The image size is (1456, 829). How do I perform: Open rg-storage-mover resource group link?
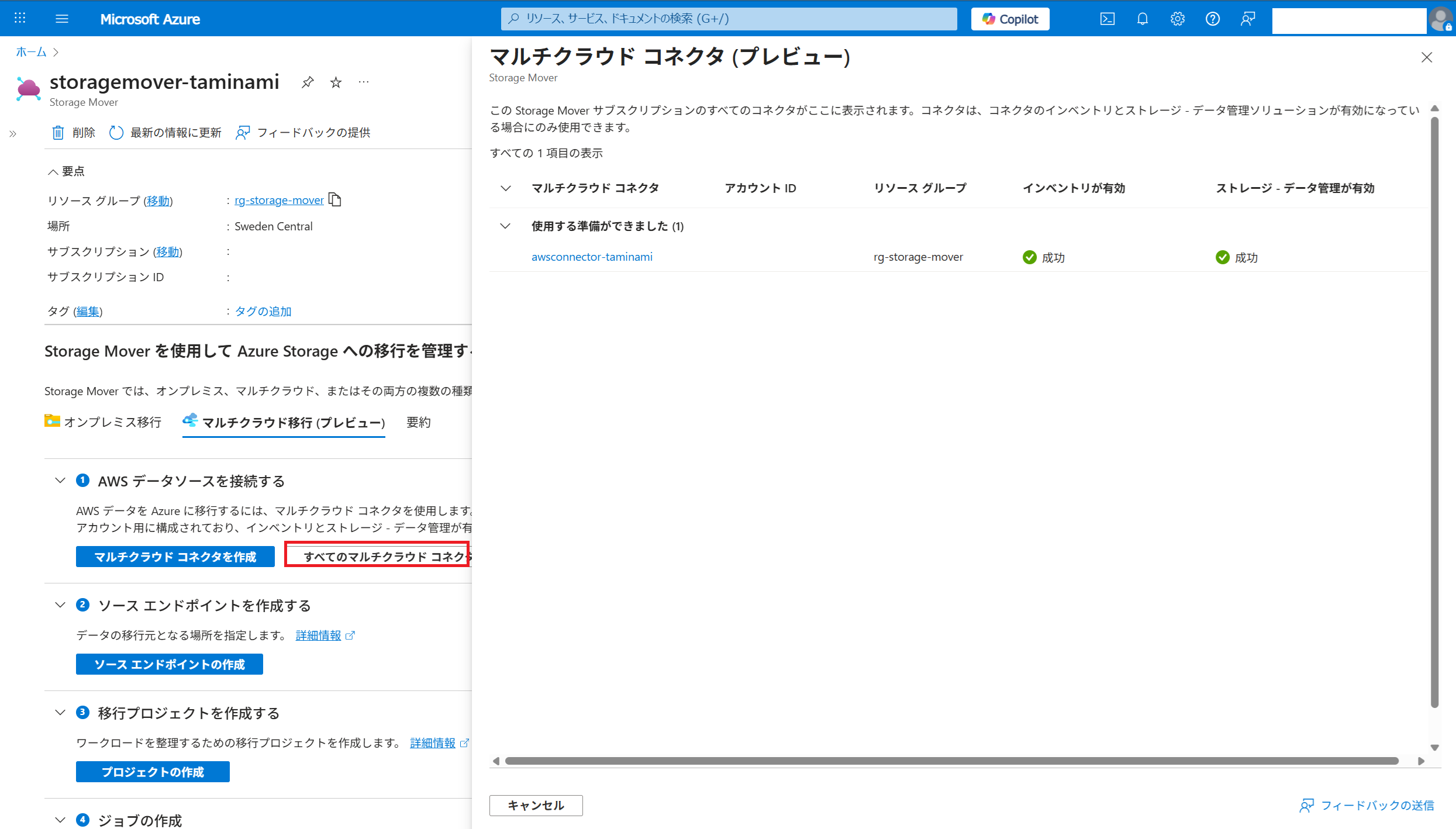point(279,200)
